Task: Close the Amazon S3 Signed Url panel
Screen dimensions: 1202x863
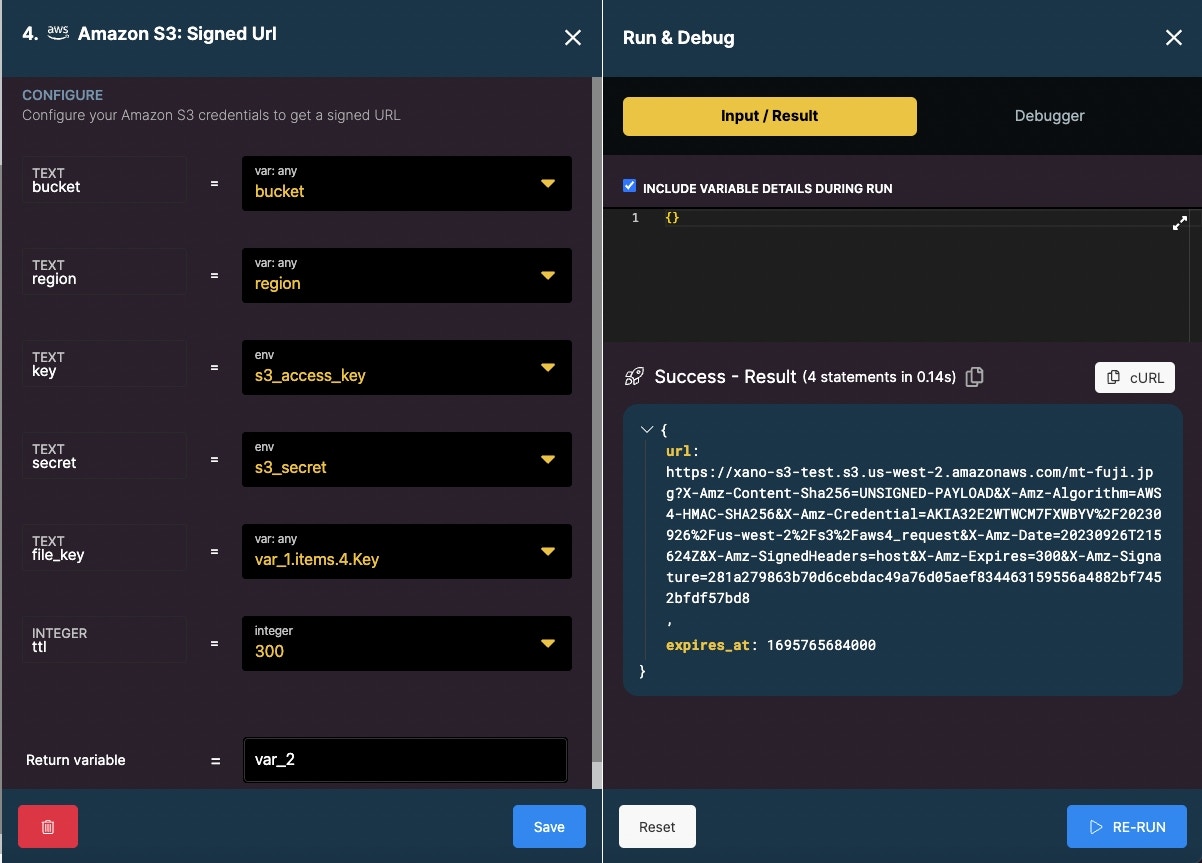Action: click(573, 38)
